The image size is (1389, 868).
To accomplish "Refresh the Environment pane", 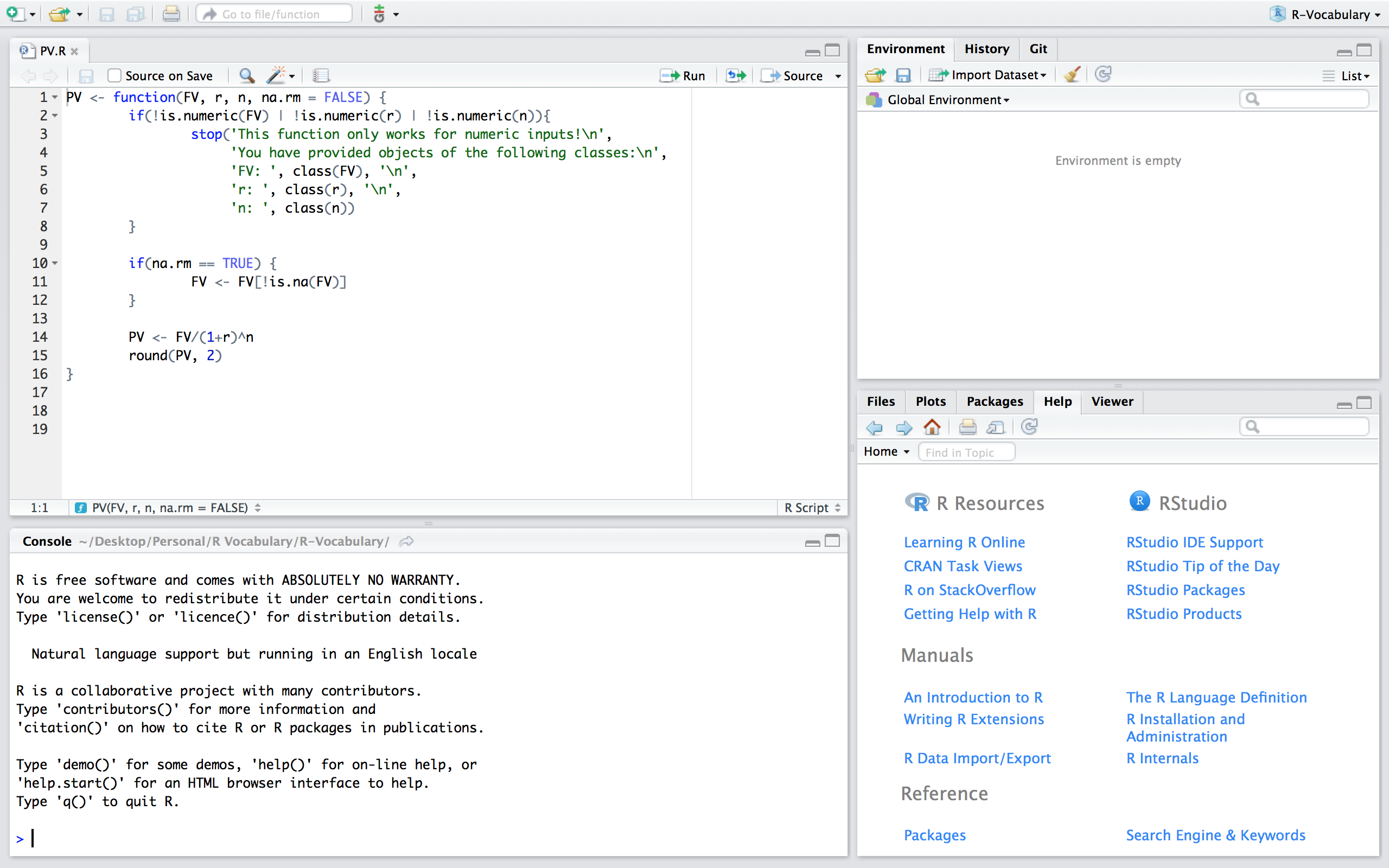I will (1103, 74).
